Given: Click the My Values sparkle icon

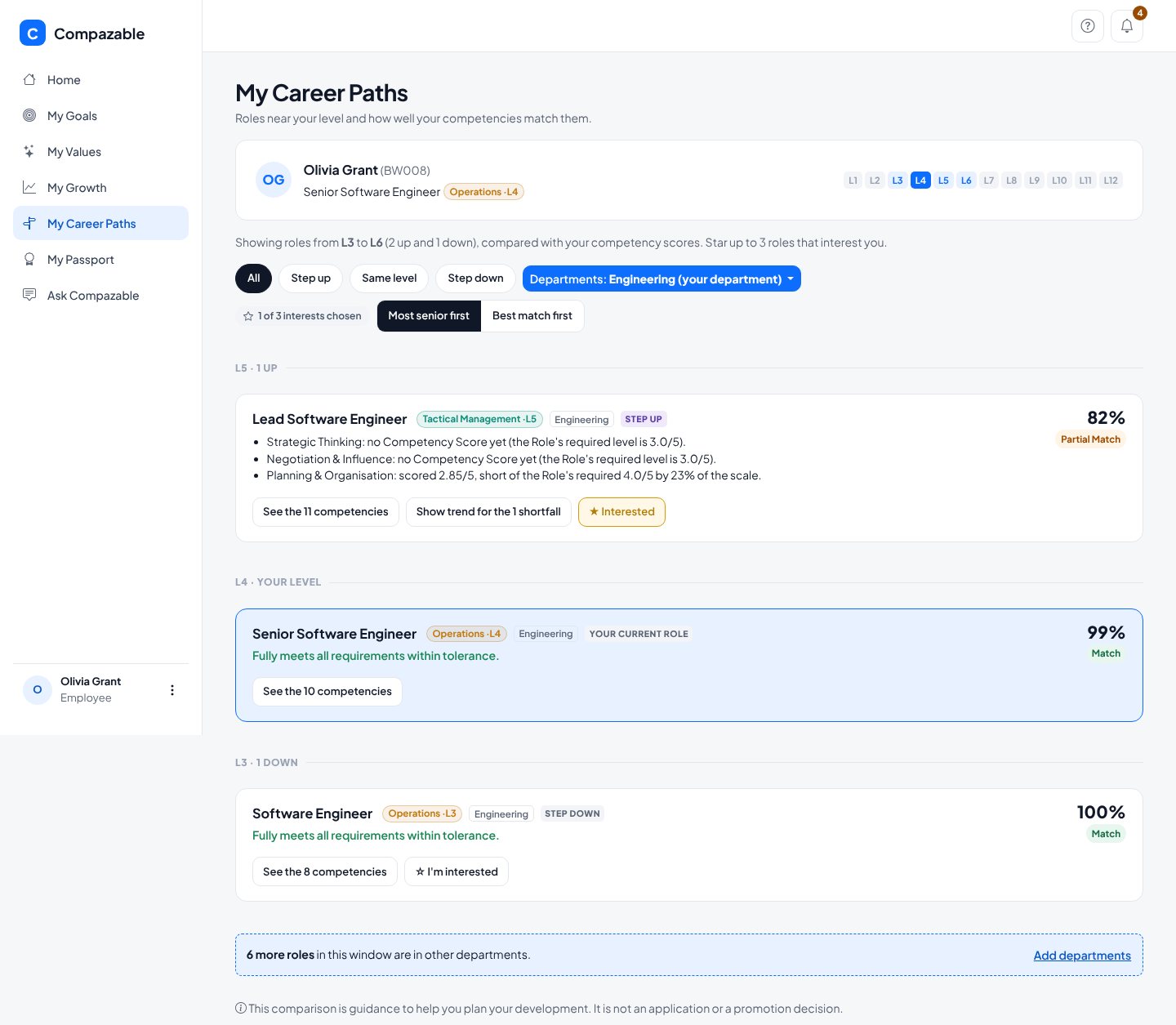Looking at the screenshot, I should 29,151.
